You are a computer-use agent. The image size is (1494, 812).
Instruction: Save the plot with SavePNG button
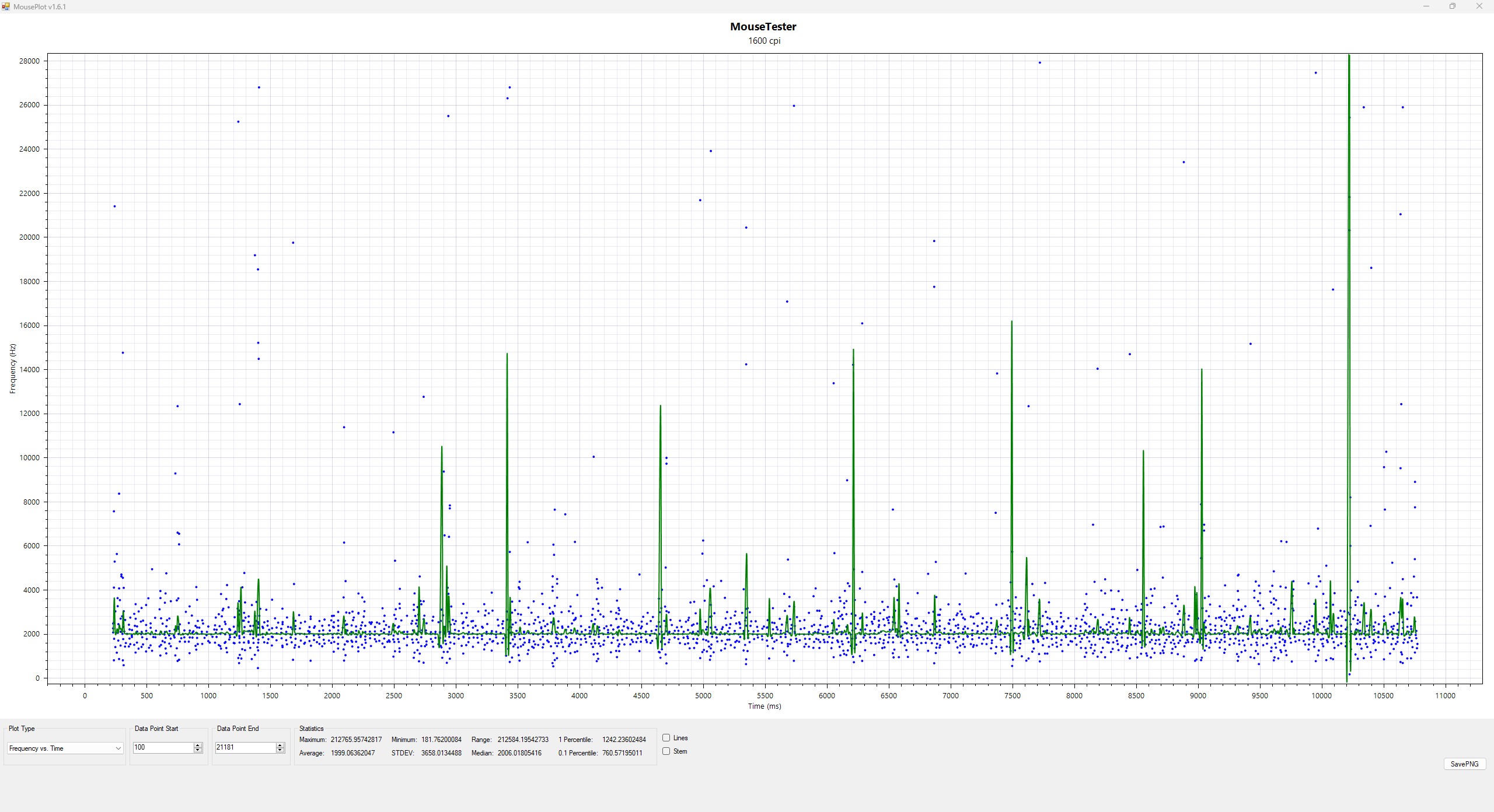[1464, 764]
